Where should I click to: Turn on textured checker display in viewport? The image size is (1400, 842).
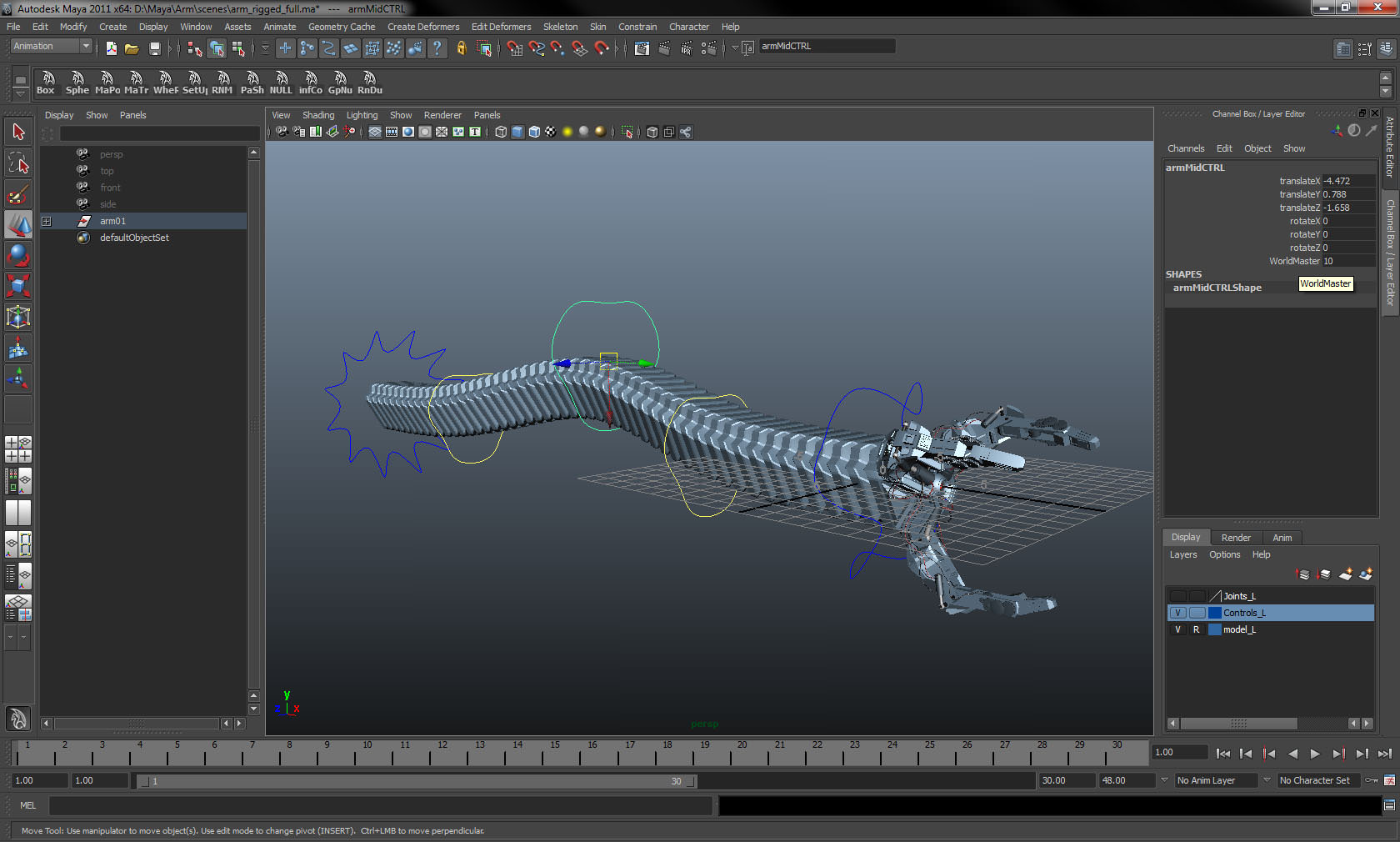551,132
